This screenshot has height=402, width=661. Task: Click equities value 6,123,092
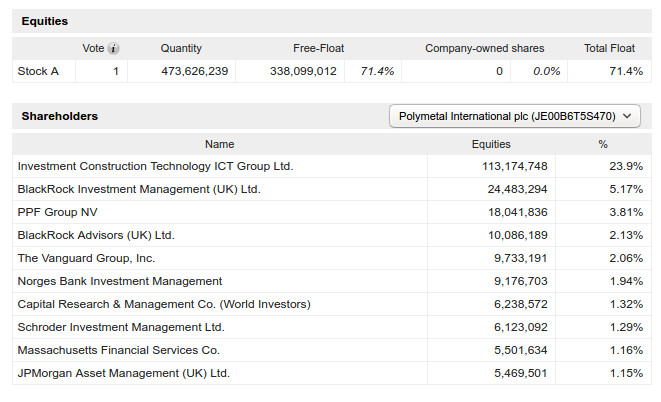521,327
